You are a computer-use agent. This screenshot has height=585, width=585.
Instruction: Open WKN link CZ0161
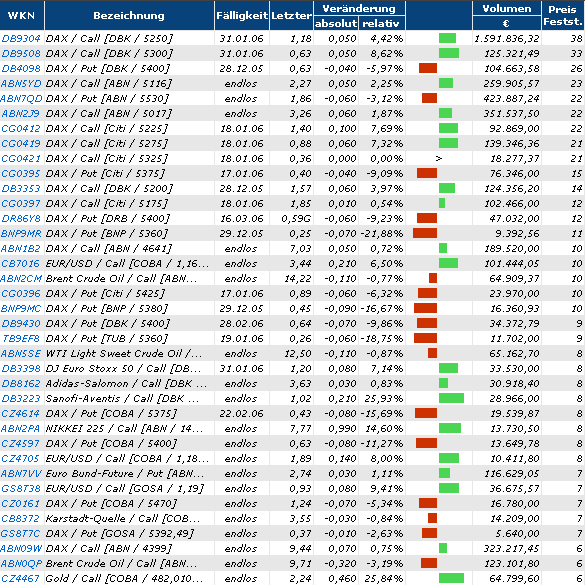tap(21, 503)
